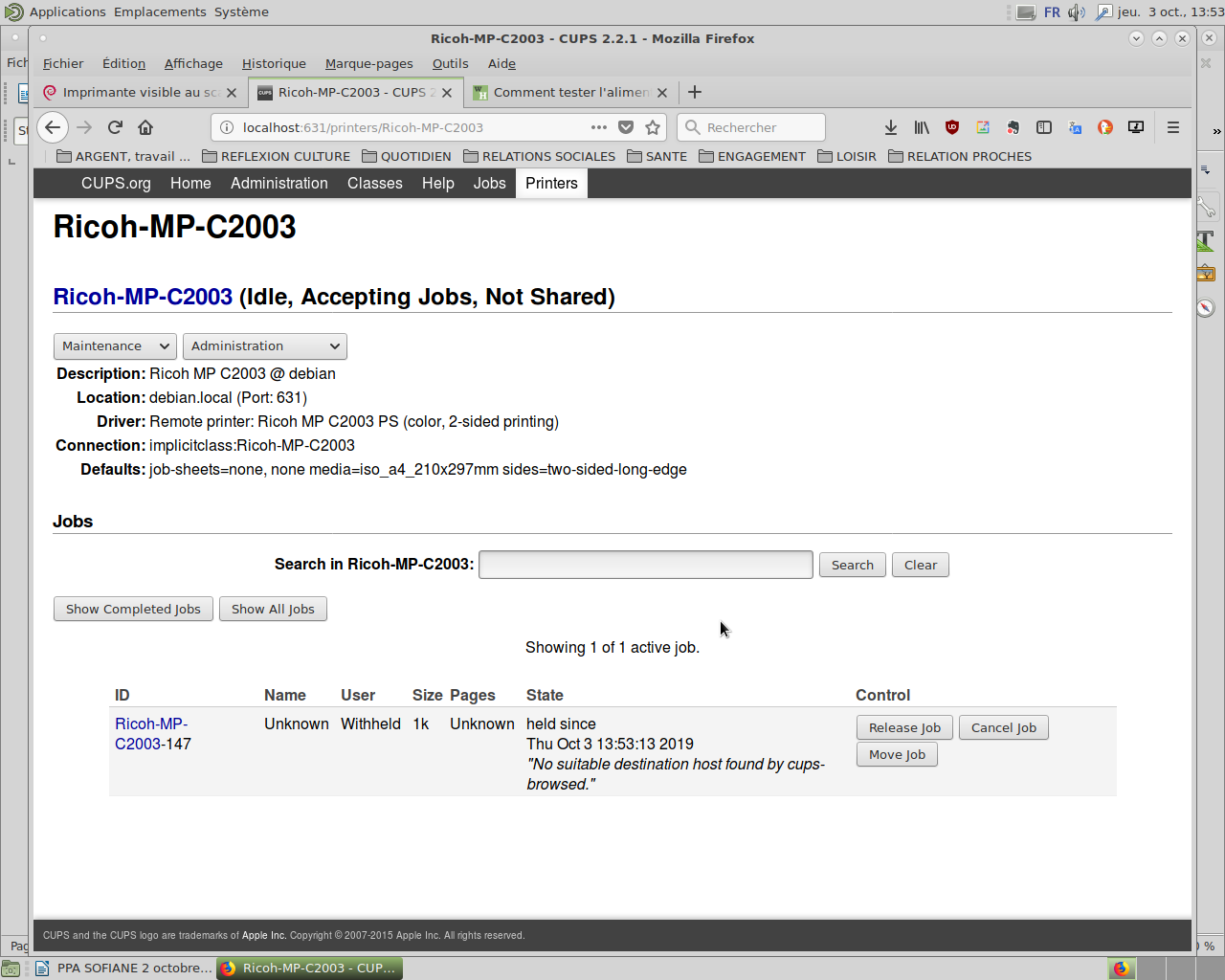Show completed jobs
The image size is (1225, 980).
click(x=133, y=609)
